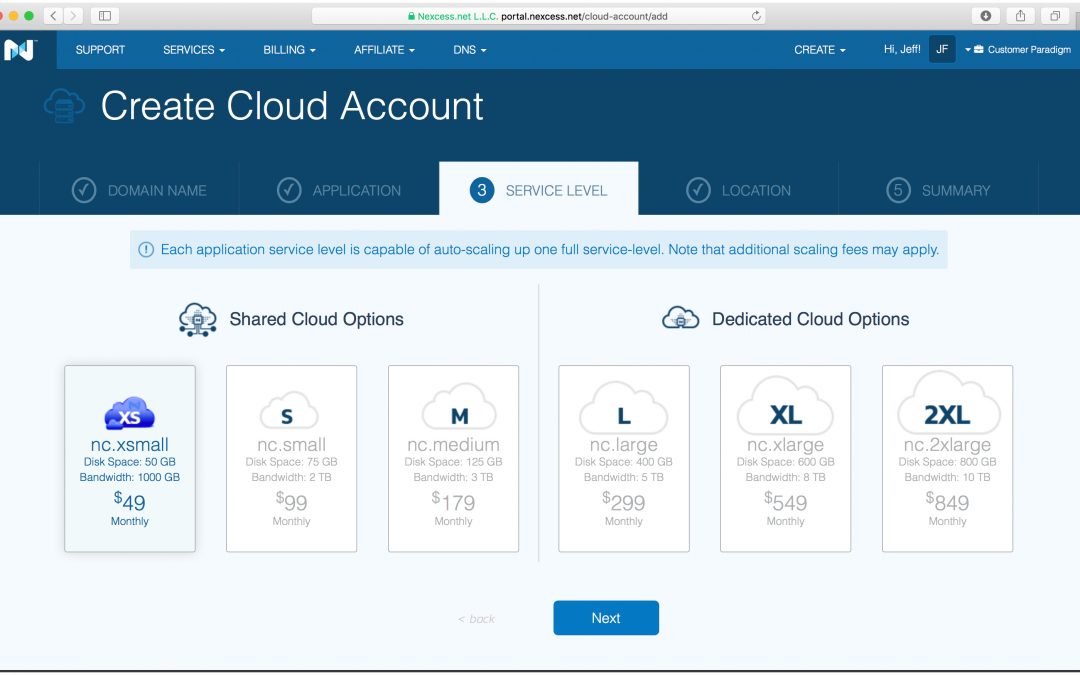1080x675 pixels.
Task: Click the Safari address bar
Action: pos(540,16)
